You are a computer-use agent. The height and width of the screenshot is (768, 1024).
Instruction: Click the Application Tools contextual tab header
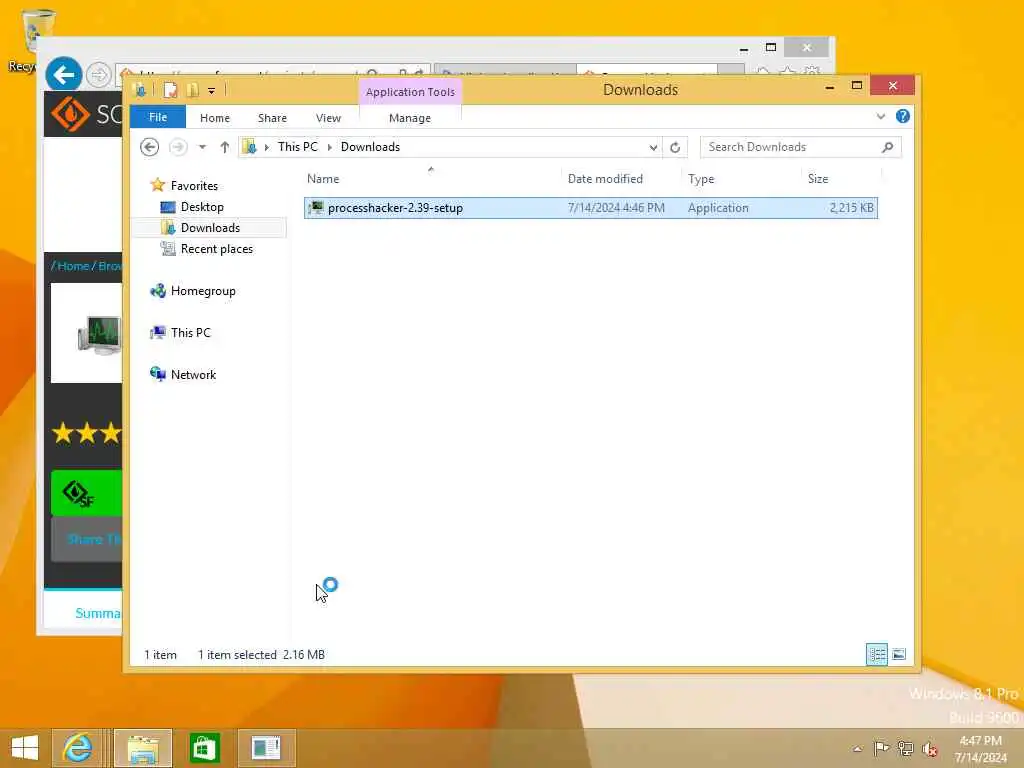(410, 92)
